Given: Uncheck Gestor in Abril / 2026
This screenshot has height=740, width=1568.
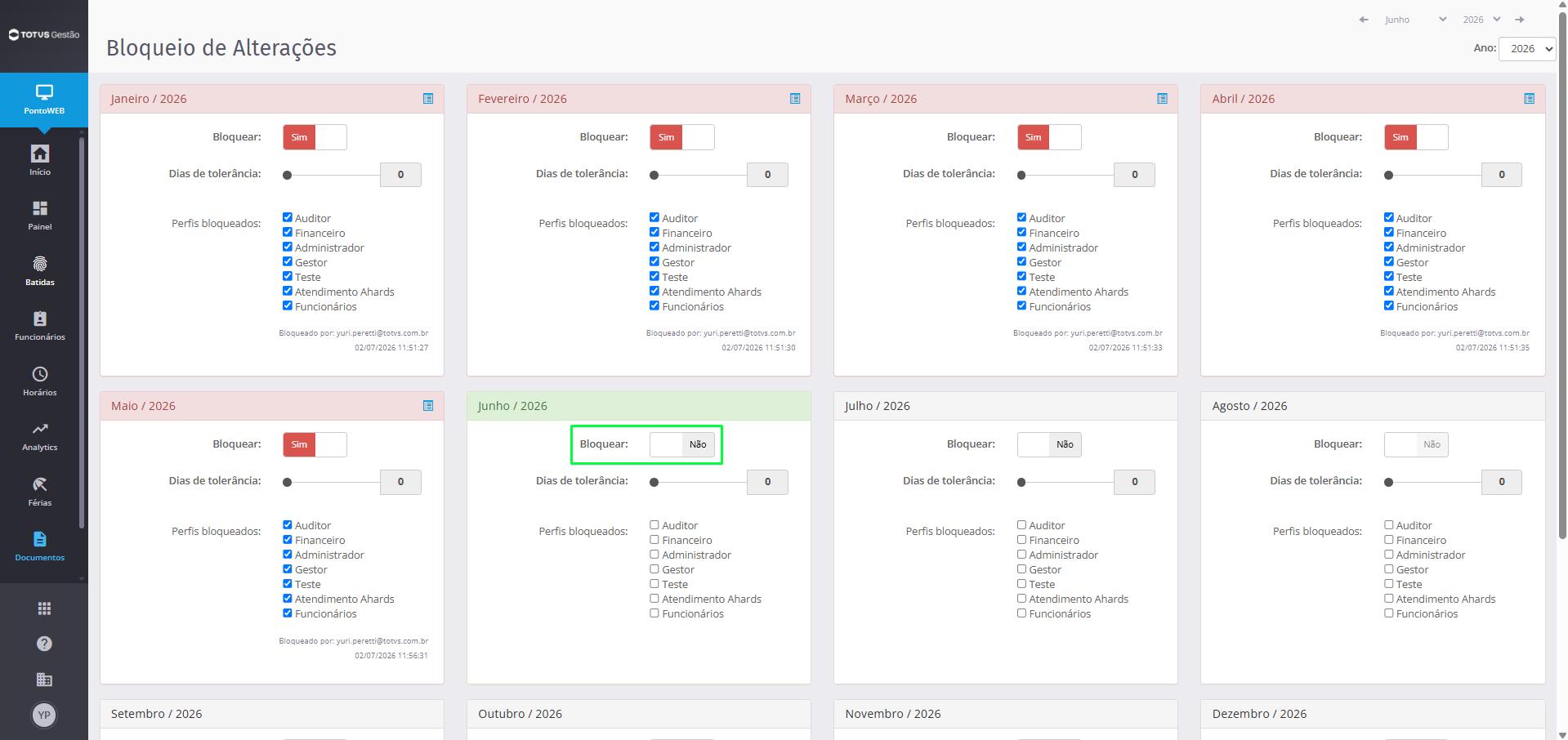Looking at the screenshot, I should [x=1389, y=261].
